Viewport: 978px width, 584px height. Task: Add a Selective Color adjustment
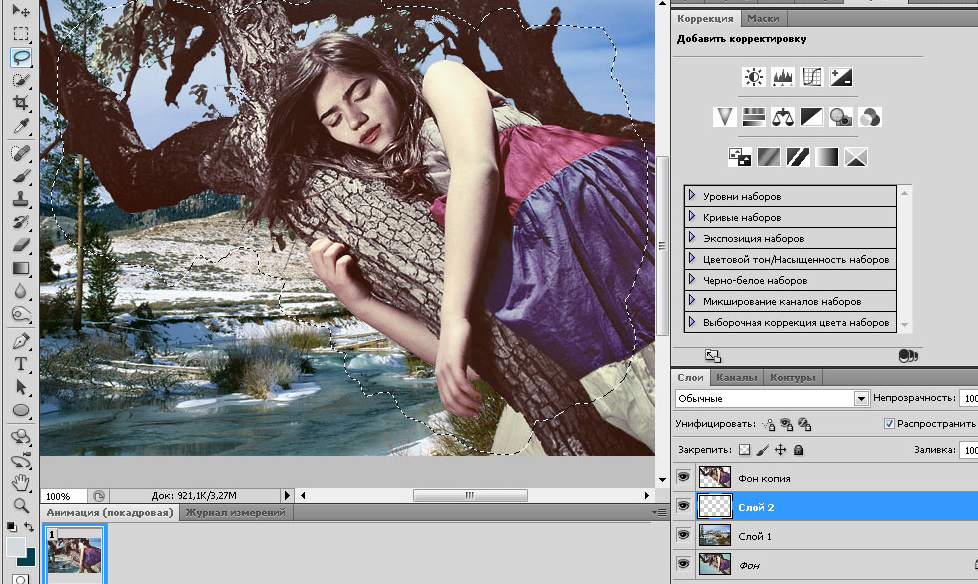click(856, 157)
